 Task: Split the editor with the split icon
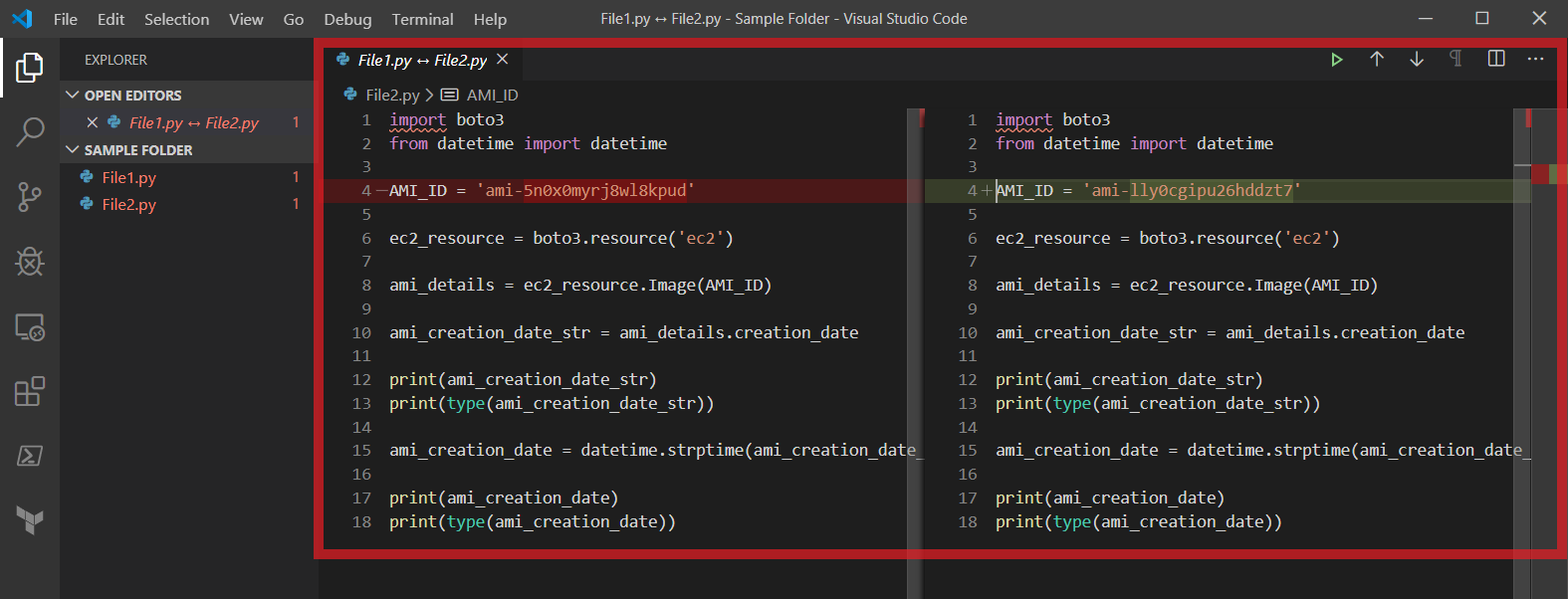1496,60
